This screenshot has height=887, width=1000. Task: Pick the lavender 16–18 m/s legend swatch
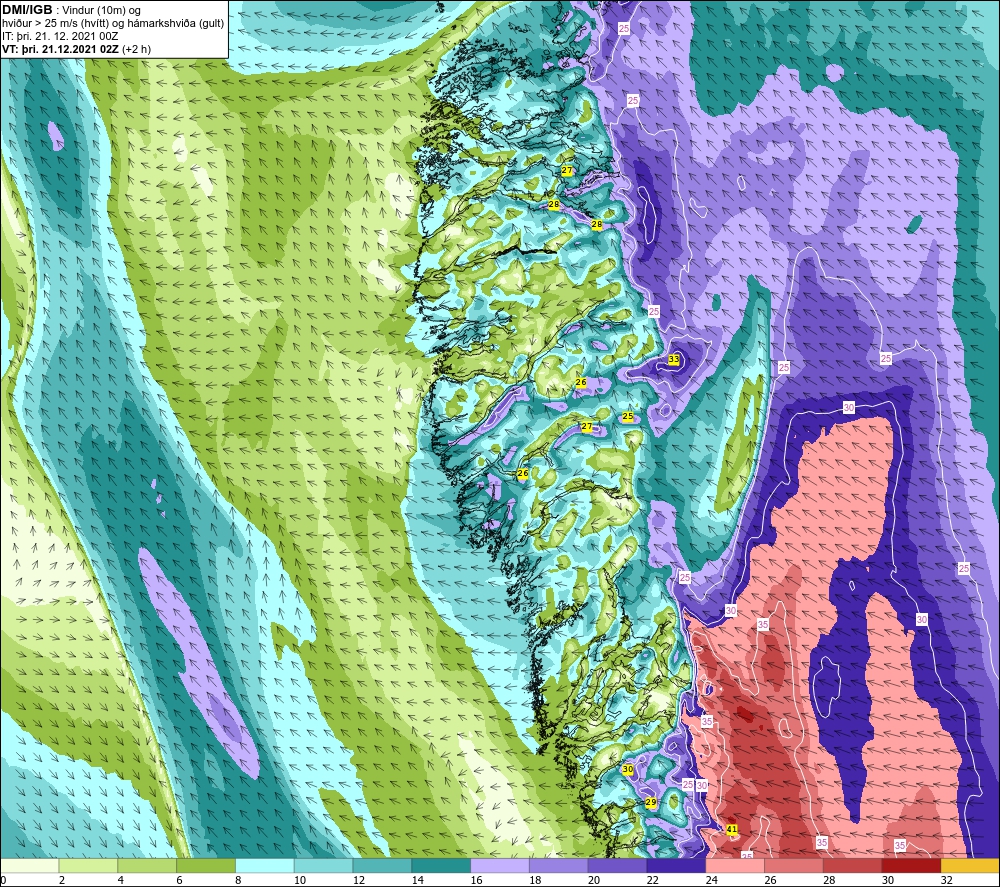500,865
